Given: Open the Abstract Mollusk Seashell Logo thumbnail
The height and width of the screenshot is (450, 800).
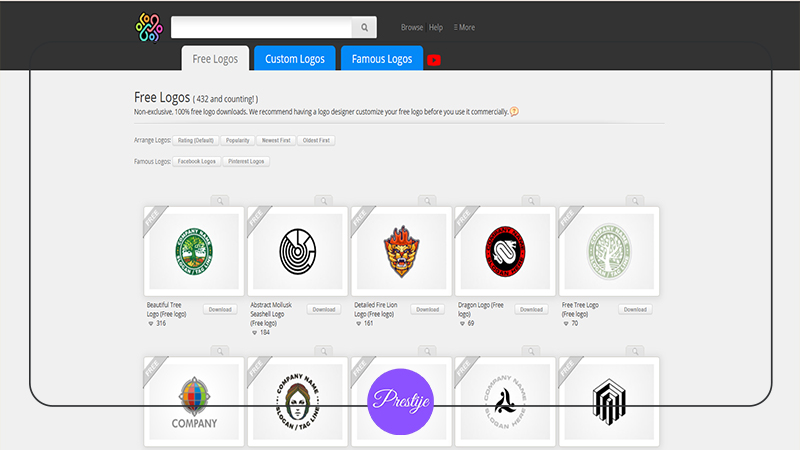Looking at the screenshot, I should 298,252.
